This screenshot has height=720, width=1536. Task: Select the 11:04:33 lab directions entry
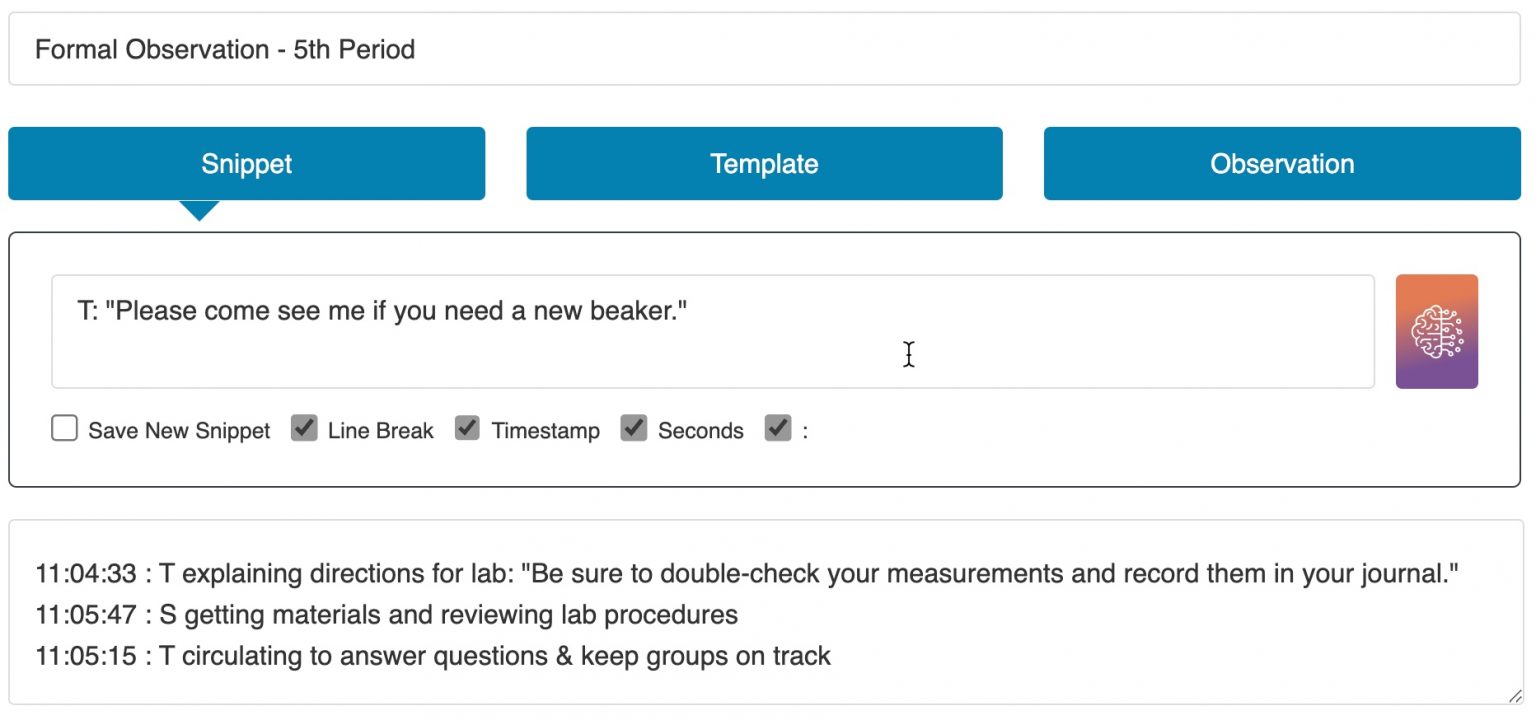[x=745, y=573]
